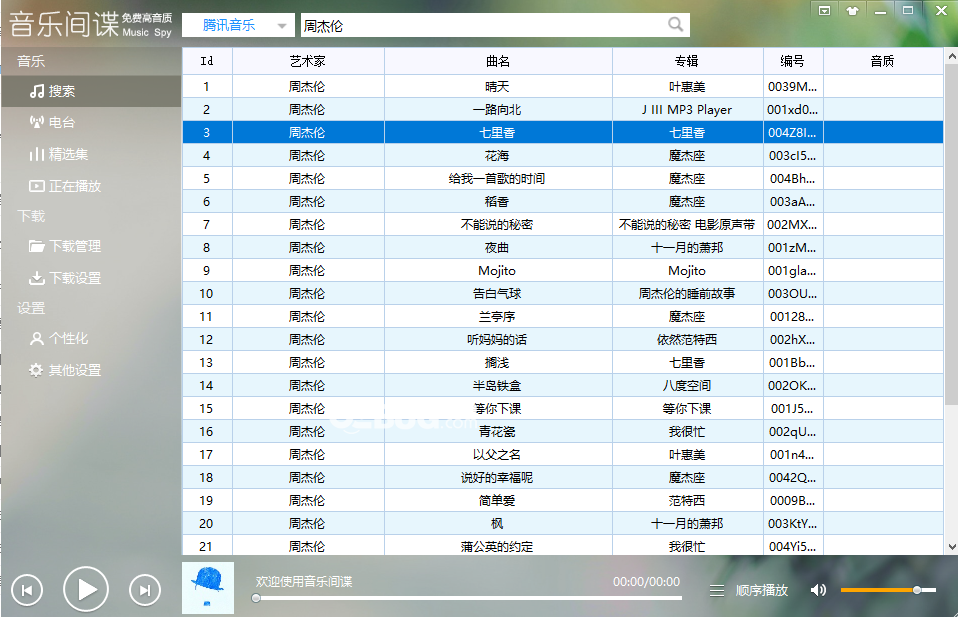Click the code 0039M... cell
This screenshot has width=958, height=617.
click(793, 87)
